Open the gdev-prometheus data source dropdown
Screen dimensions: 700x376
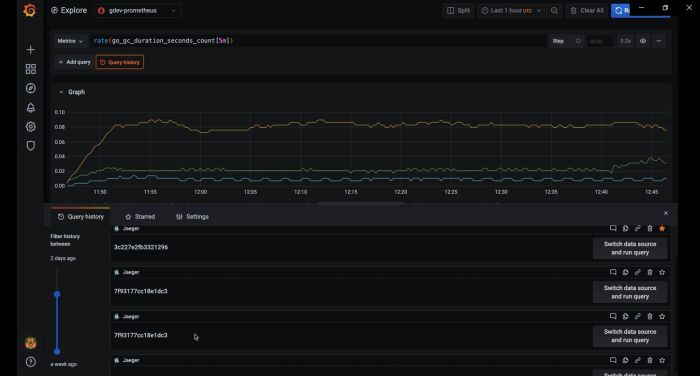[137, 11]
